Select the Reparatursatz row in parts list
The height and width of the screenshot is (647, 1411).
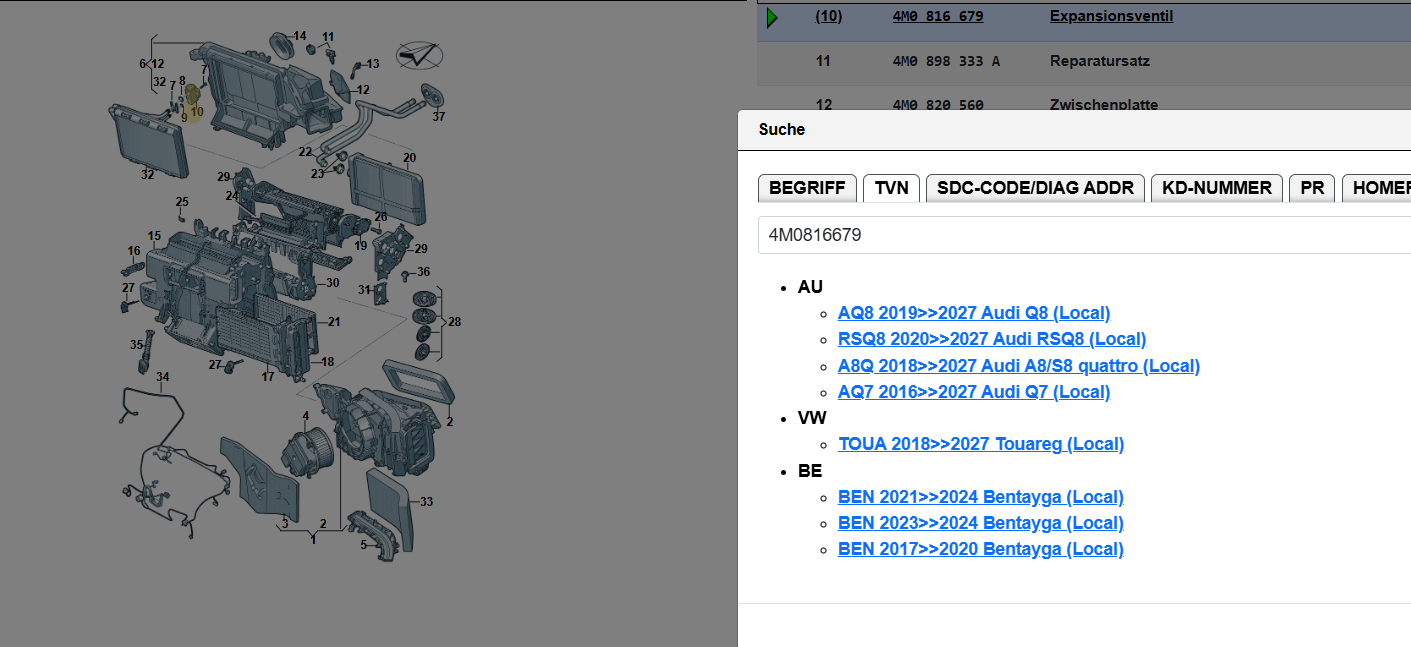point(1099,62)
